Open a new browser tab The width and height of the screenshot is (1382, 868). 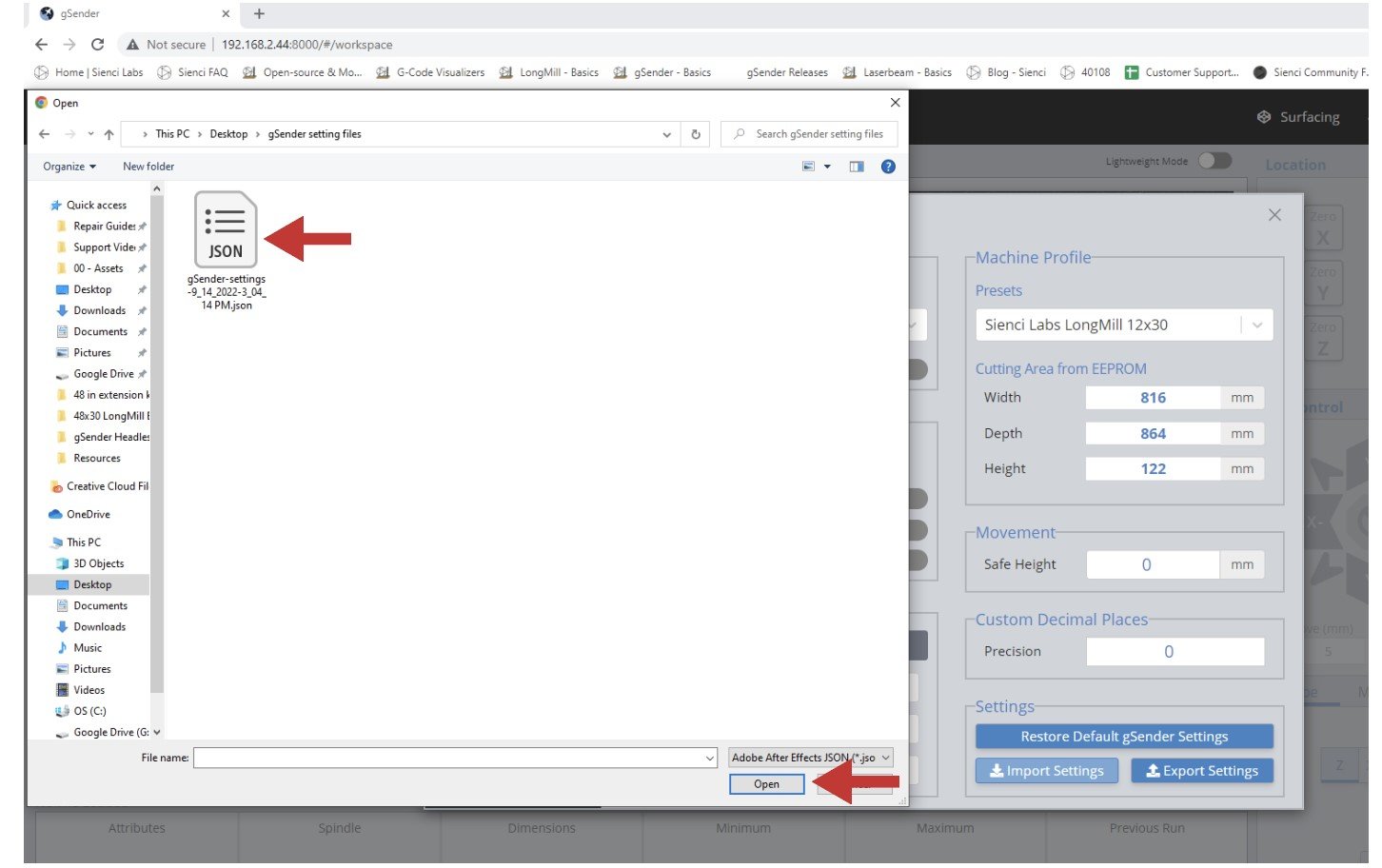click(259, 14)
